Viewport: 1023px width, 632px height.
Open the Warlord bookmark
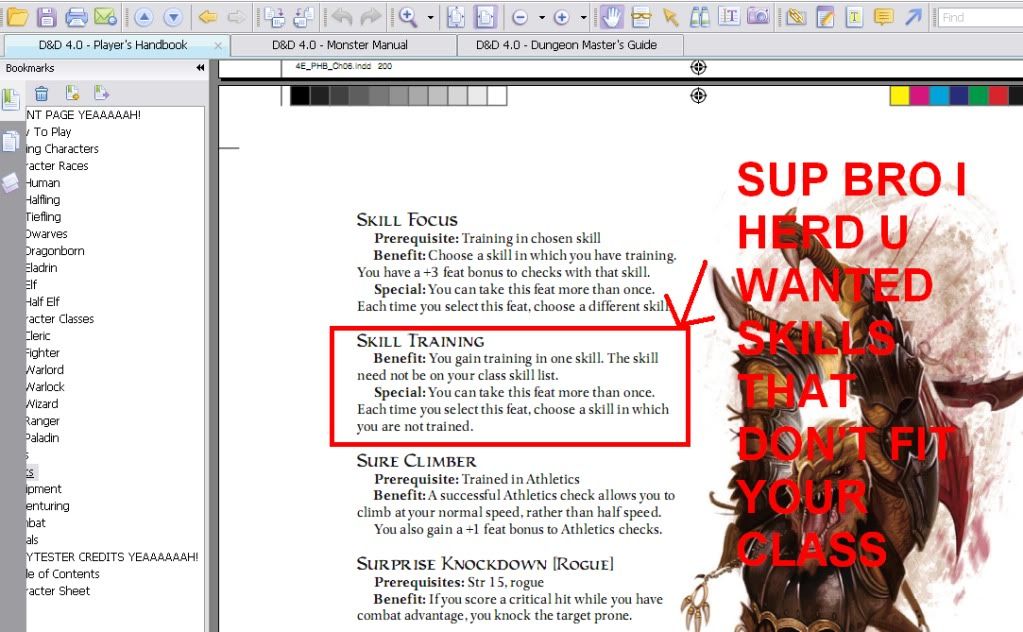tap(45, 369)
